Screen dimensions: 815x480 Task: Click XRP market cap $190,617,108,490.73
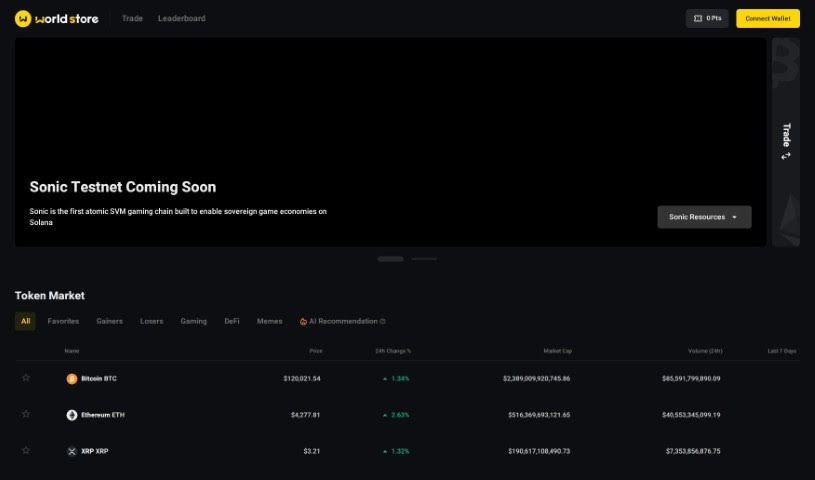[539, 451]
